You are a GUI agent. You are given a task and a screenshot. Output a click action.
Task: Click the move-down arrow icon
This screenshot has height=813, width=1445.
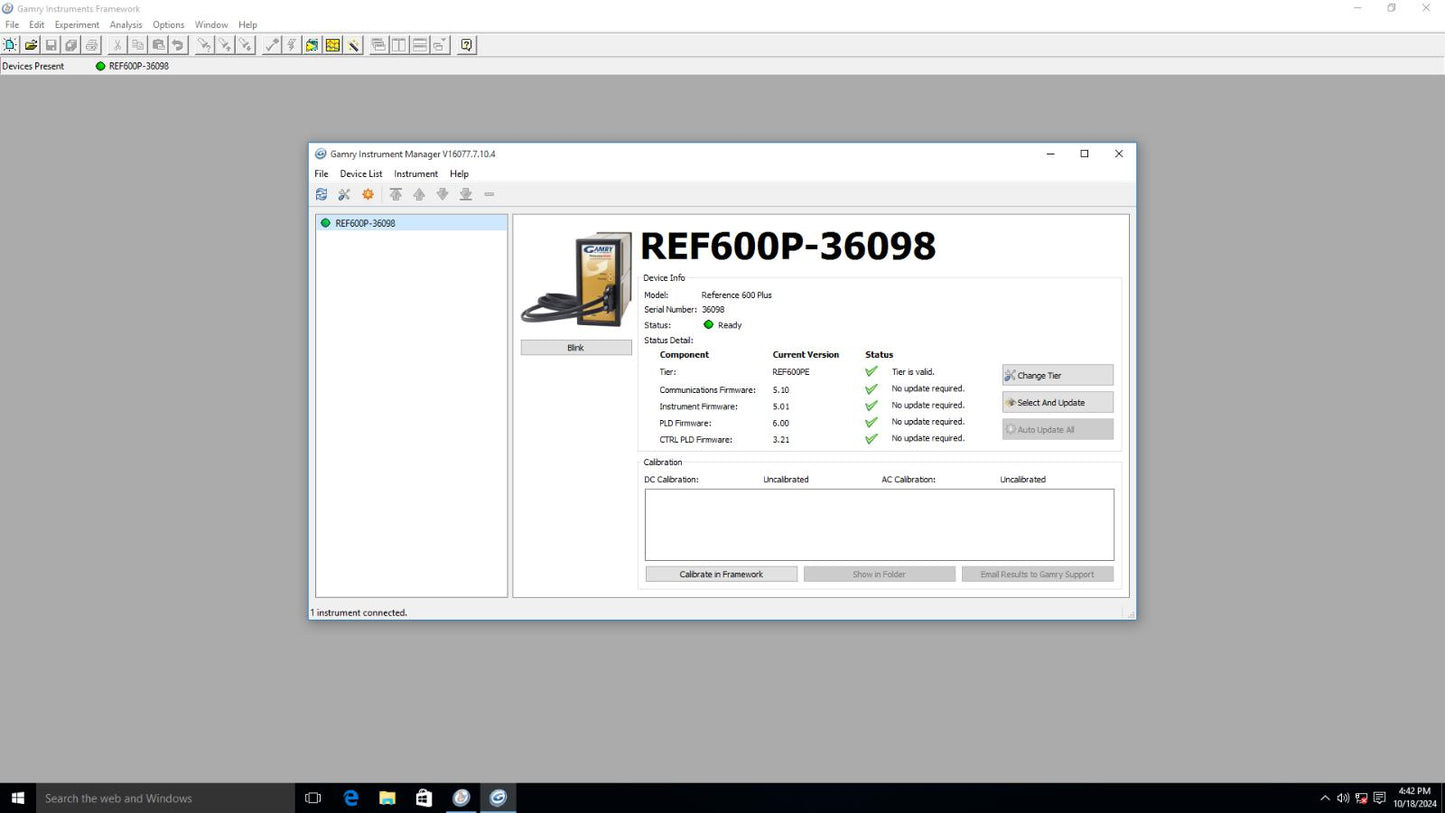click(x=442, y=194)
